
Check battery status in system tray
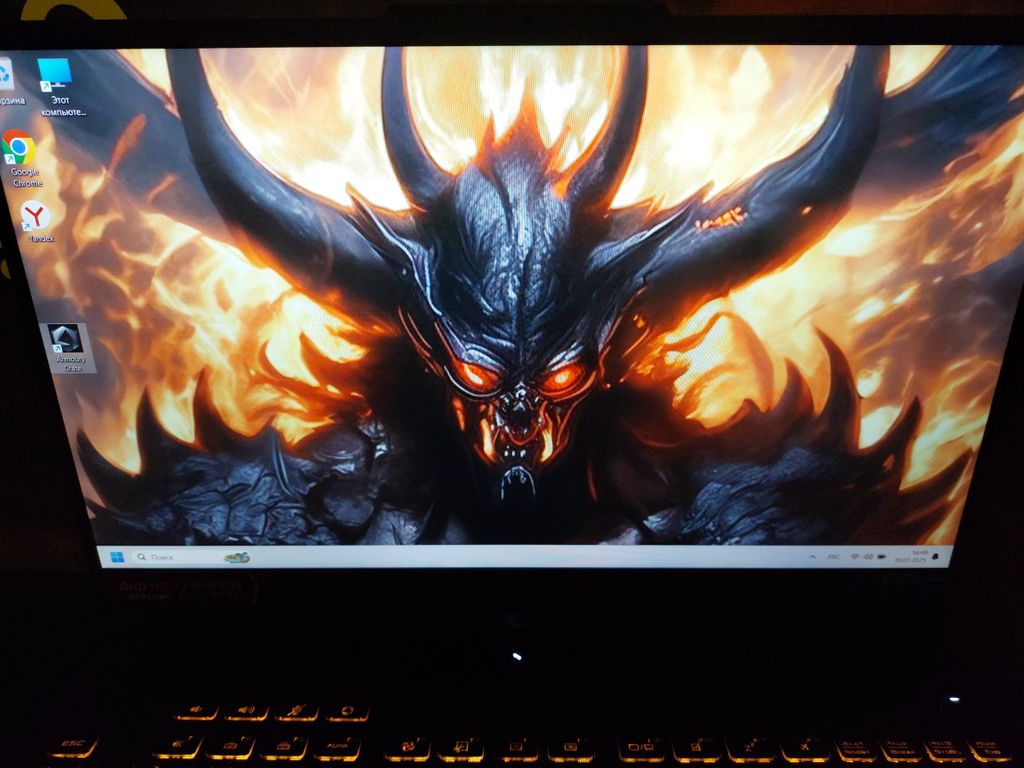(881, 556)
